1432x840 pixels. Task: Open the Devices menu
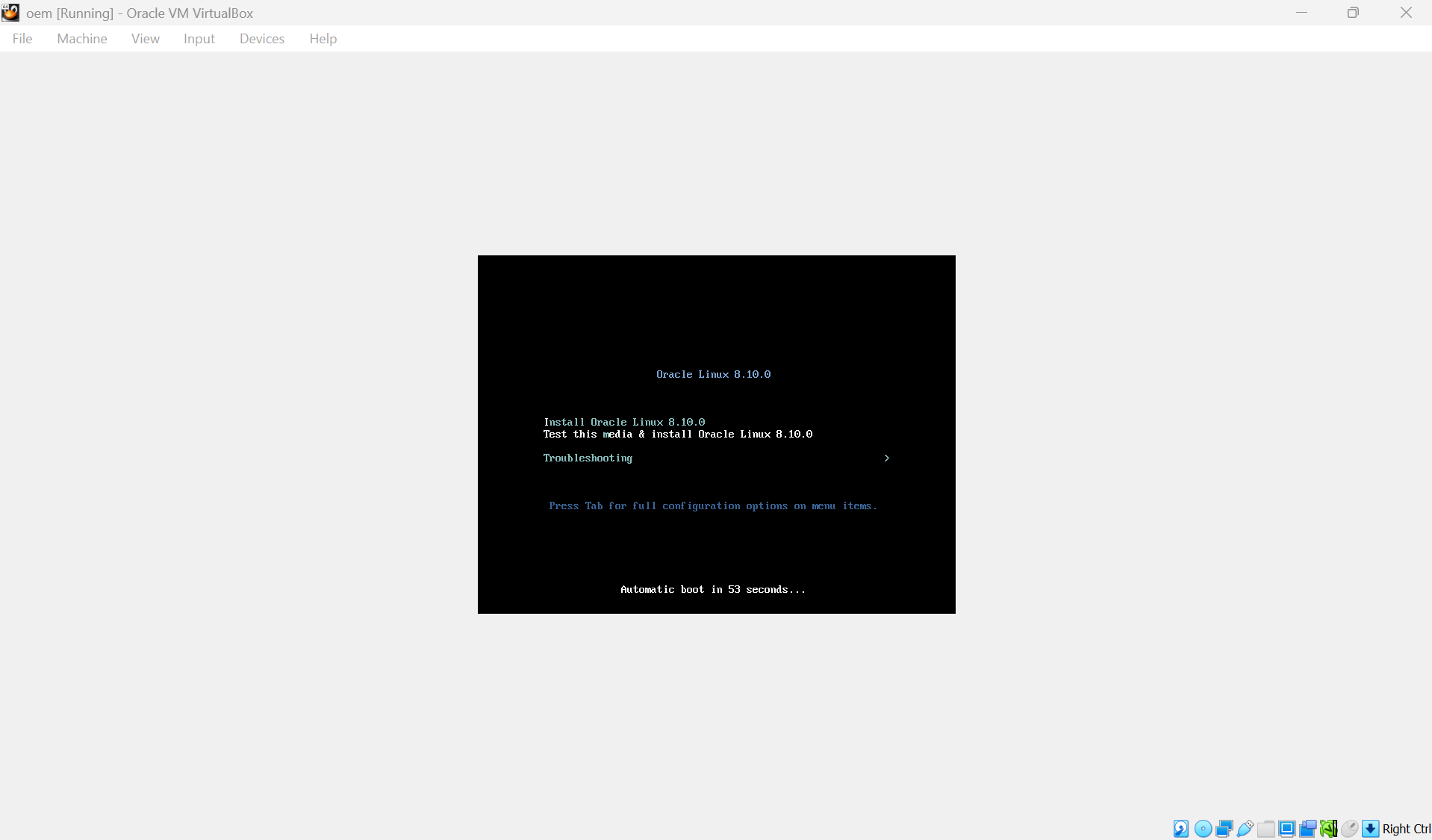coord(262,39)
